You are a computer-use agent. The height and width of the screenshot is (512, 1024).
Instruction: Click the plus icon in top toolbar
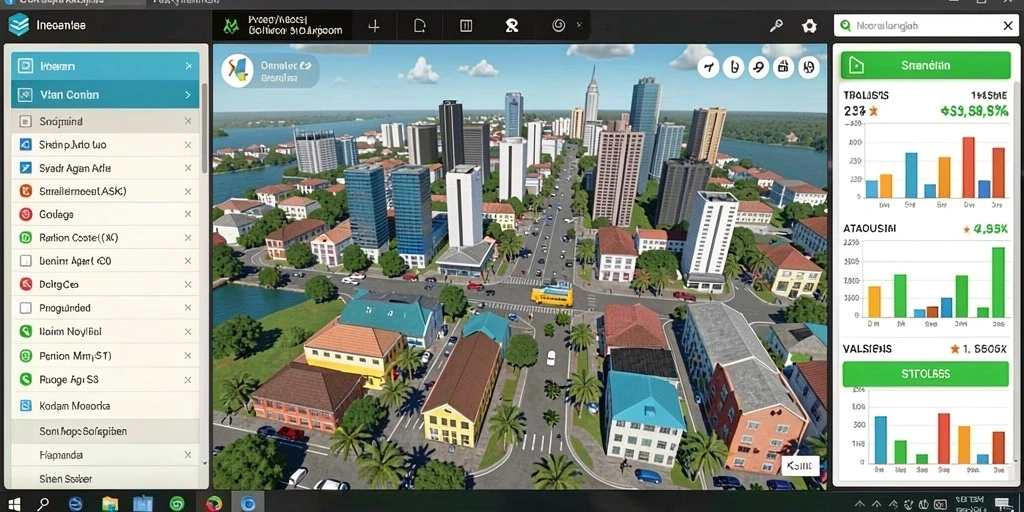tap(374, 26)
